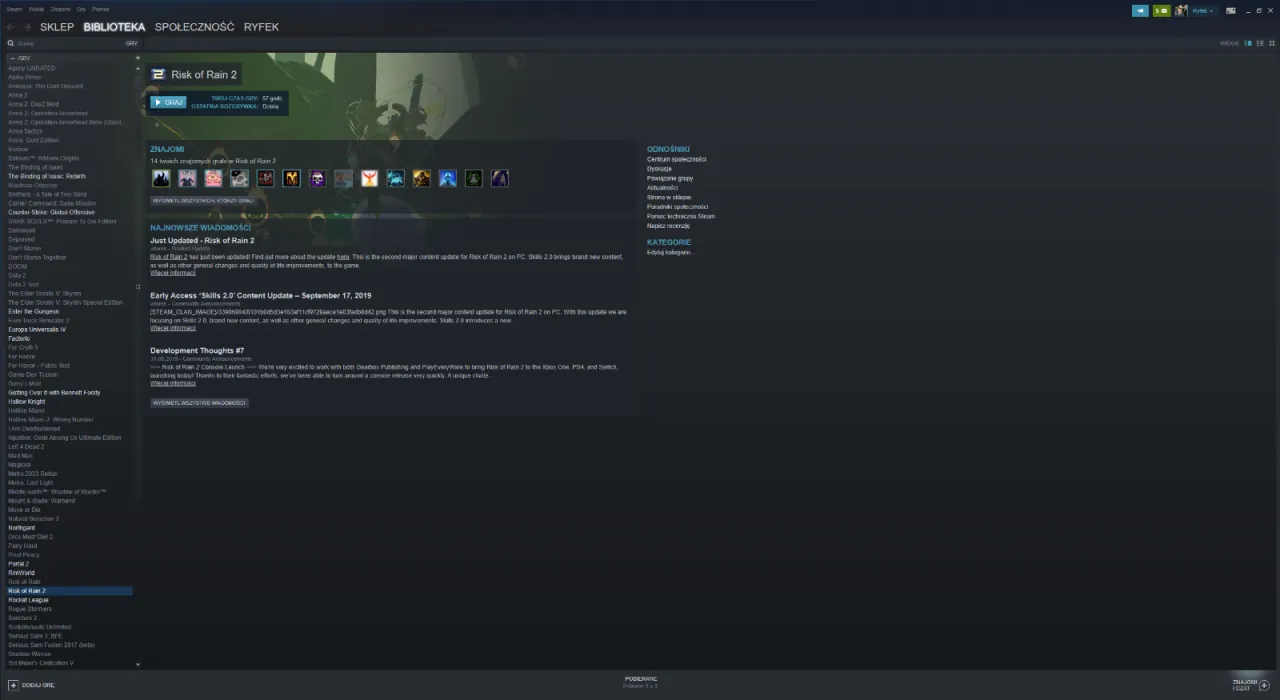The height and width of the screenshot is (700, 1280).
Task: Go to the SKLEP tab
Action: (57, 27)
